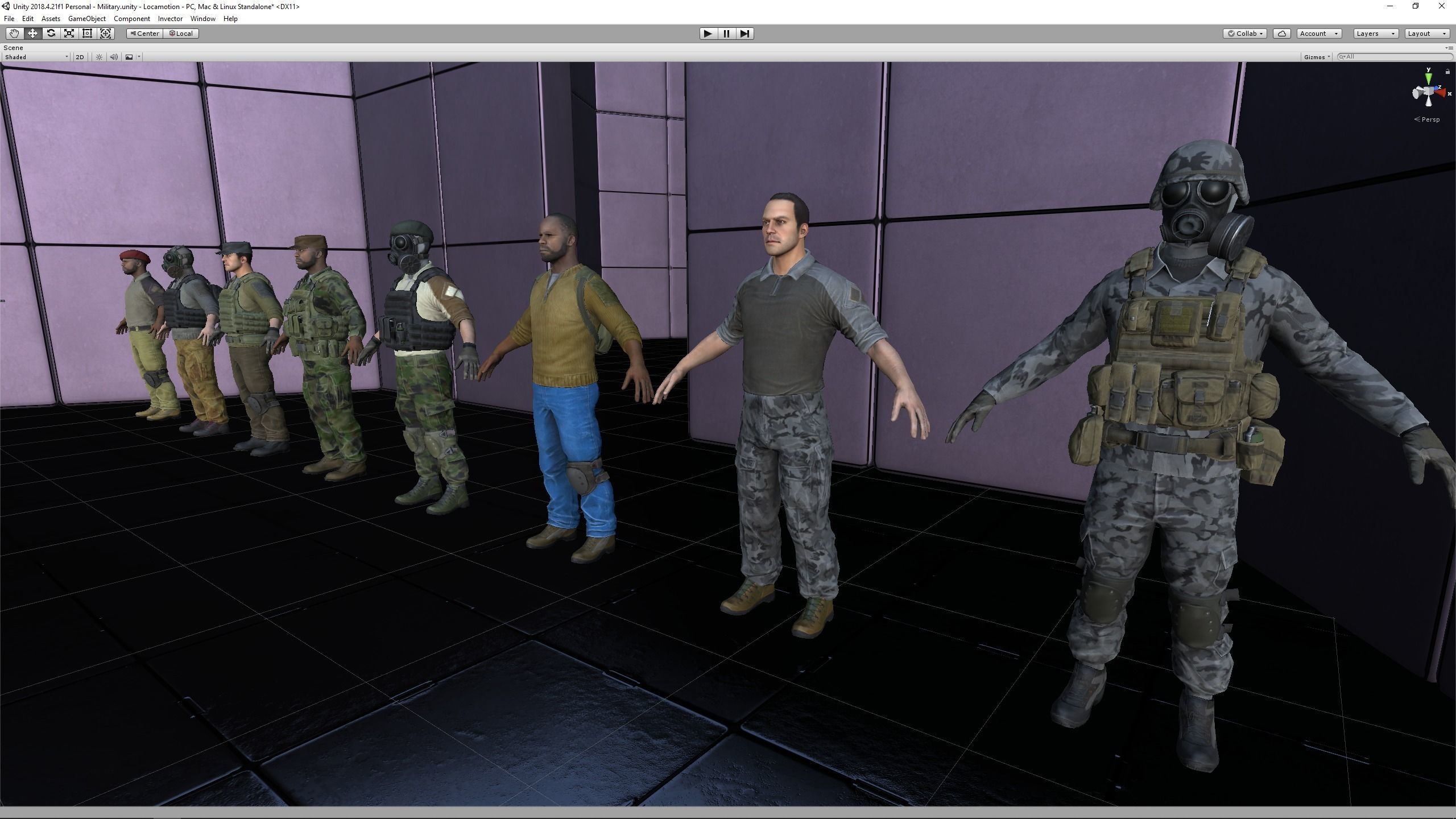Open scene effects dropdown arrow
The height and width of the screenshot is (819, 1456).
coord(139,57)
